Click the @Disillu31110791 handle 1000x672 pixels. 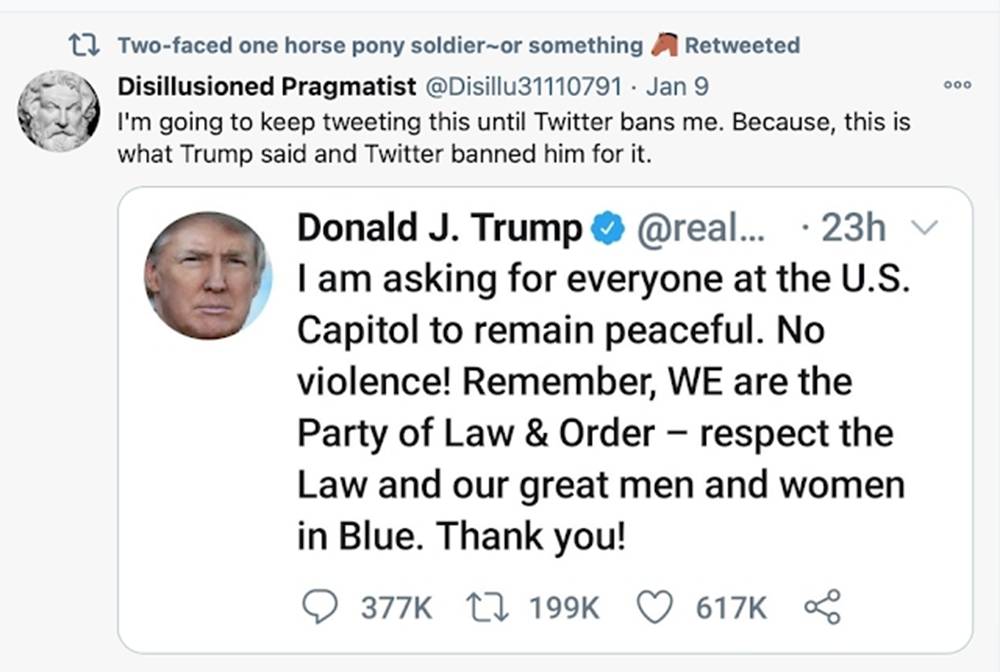point(525,87)
